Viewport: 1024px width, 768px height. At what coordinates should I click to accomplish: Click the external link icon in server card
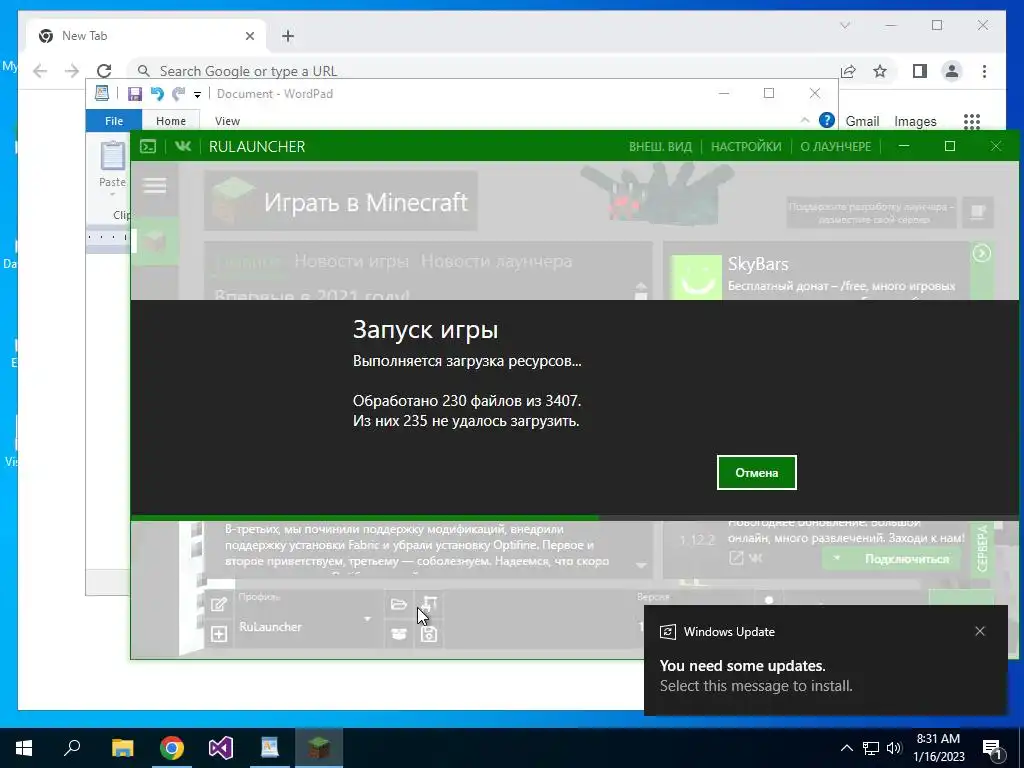coord(736,558)
